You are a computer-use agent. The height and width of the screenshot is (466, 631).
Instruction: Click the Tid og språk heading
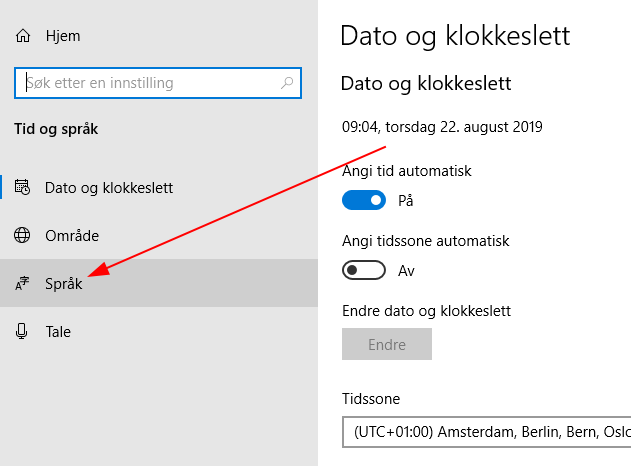click(56, 129)
